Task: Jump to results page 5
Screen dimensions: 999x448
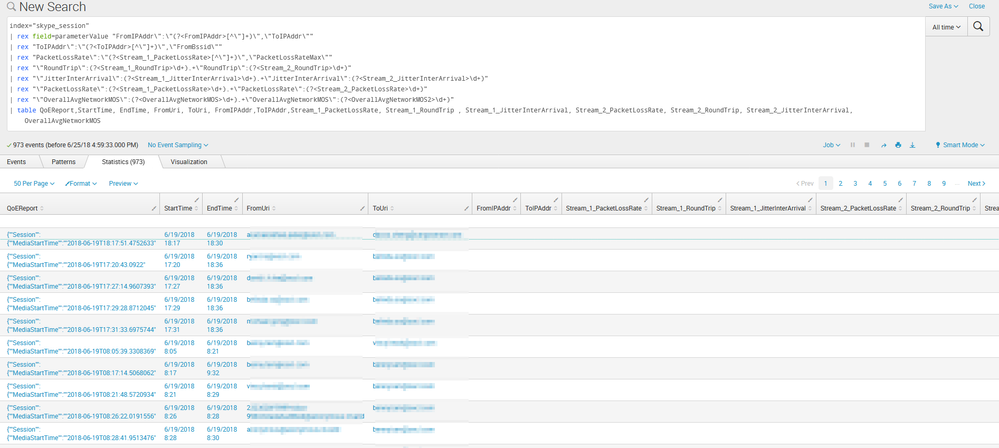Action: [x=885, y=184]
